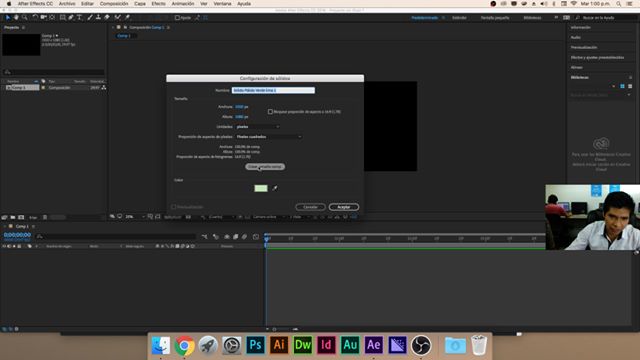The height and width of the screenshot is (360, 640).
Task: Select the Rotation tool
Action: click(35, 18)
